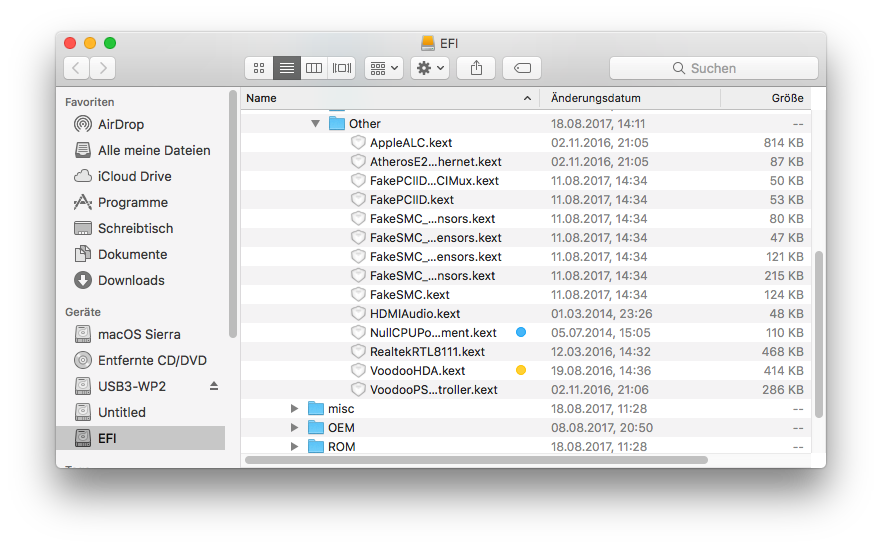Sort by Größe column
882x548 pixels.
pyautogui.click(x=766, y=98)
